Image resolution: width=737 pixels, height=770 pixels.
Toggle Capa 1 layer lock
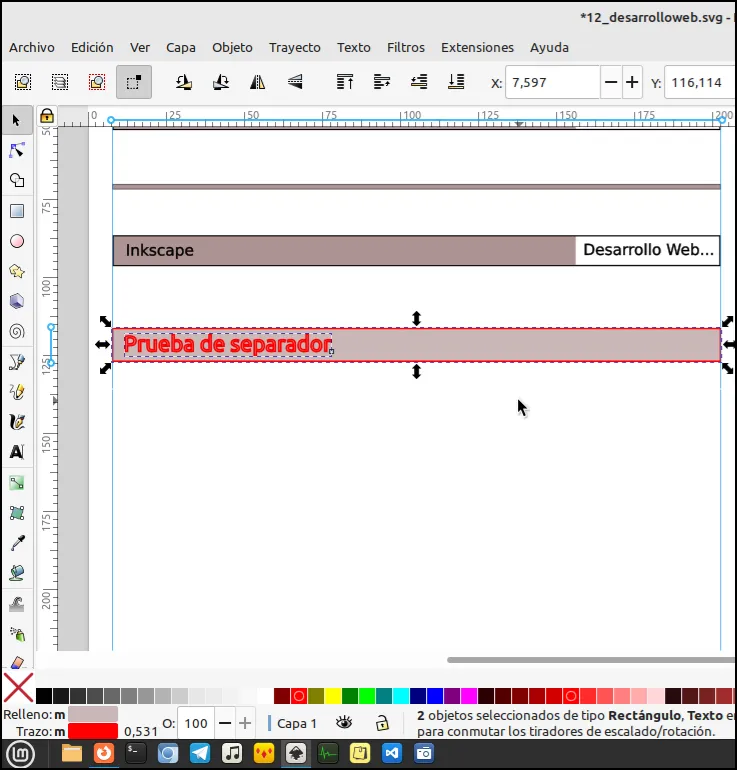coord(382,723)
